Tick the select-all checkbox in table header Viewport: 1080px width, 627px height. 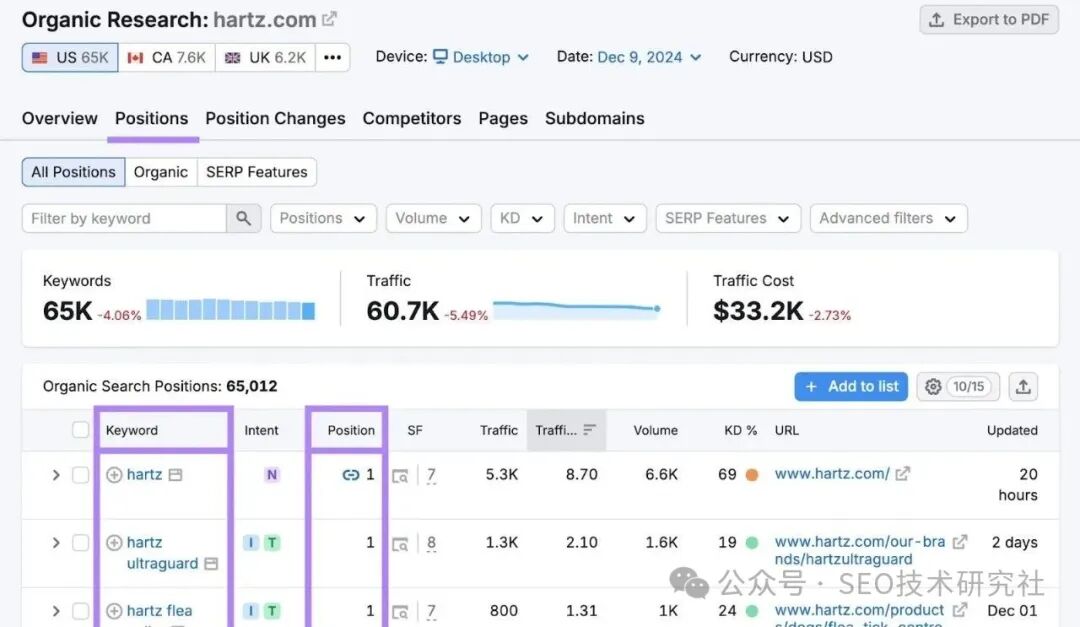coord(81,430)
